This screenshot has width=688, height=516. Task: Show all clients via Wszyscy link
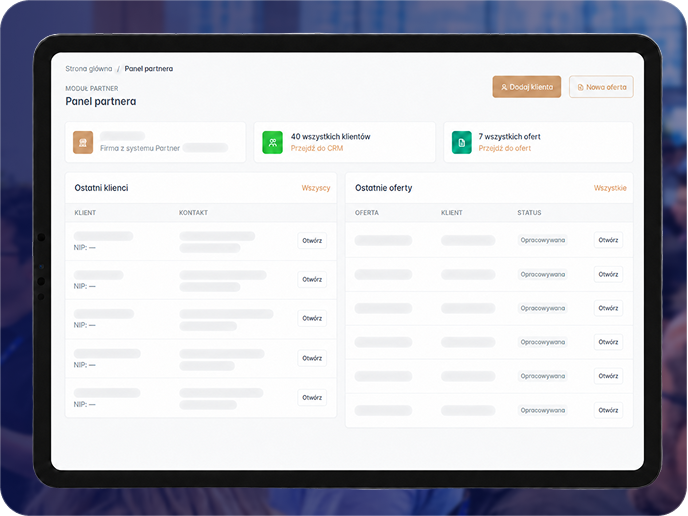[315, 188]
